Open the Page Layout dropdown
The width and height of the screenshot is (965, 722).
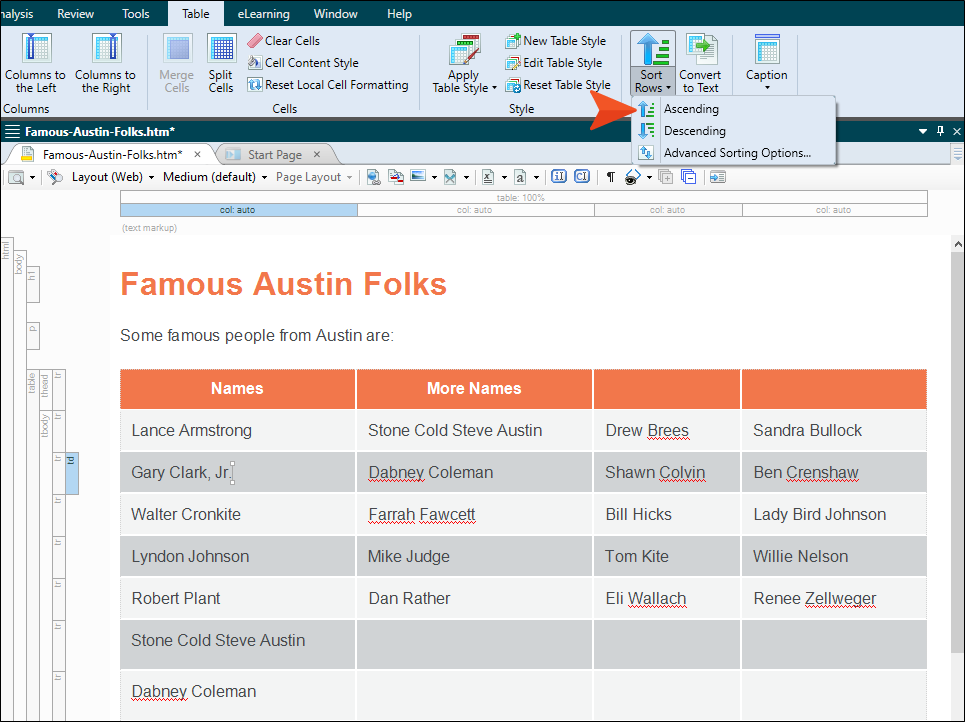click(314, 177)
